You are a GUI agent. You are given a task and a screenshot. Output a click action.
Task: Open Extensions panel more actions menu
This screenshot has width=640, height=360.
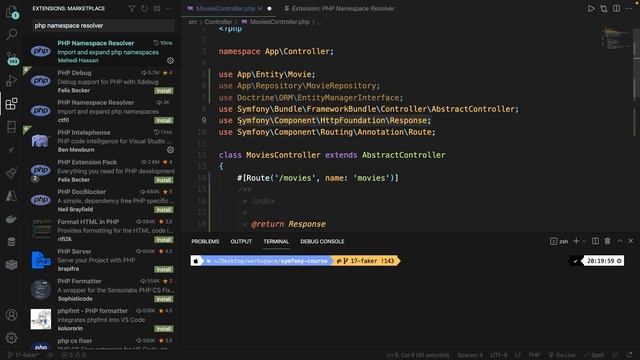(x=169, y=8)
